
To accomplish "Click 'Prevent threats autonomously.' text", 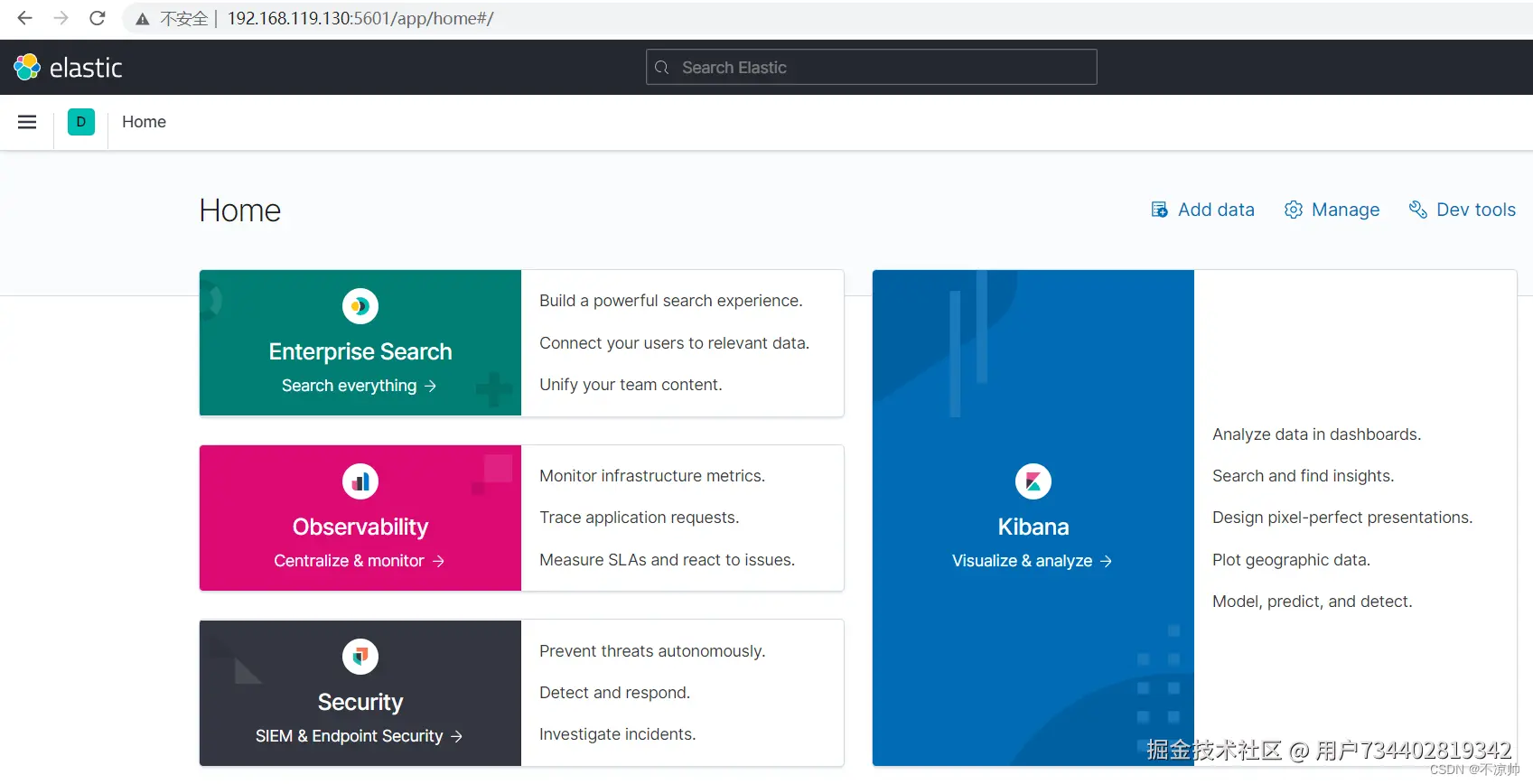I will [x=652, y=651].
